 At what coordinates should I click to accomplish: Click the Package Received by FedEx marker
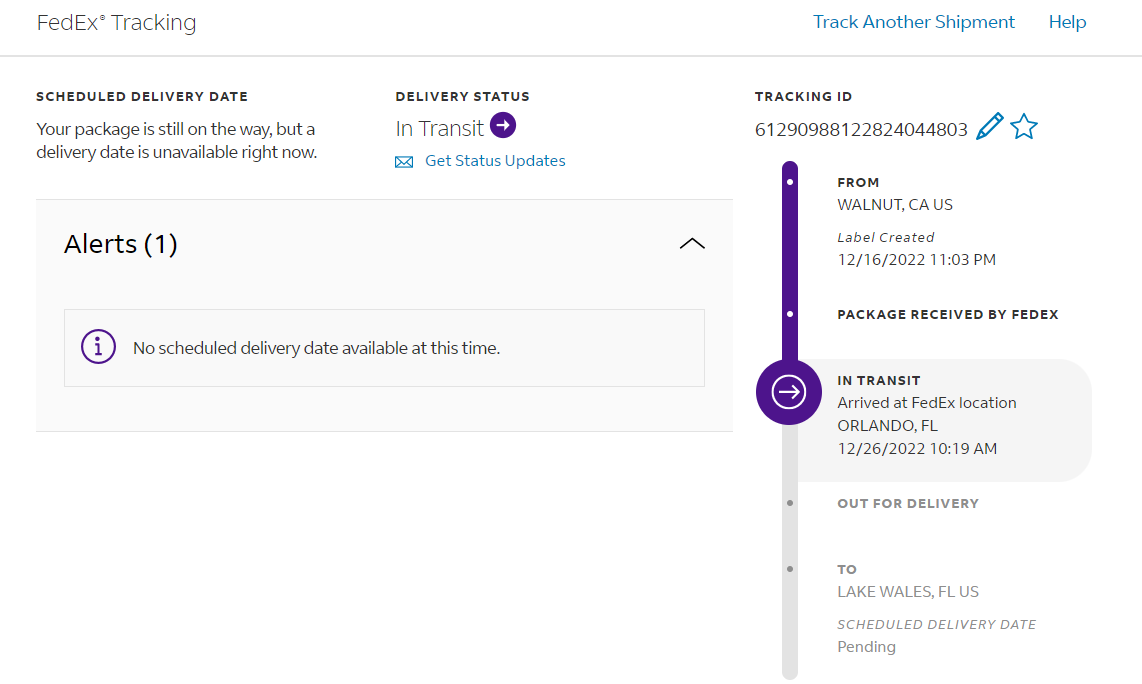click(790, 314)
